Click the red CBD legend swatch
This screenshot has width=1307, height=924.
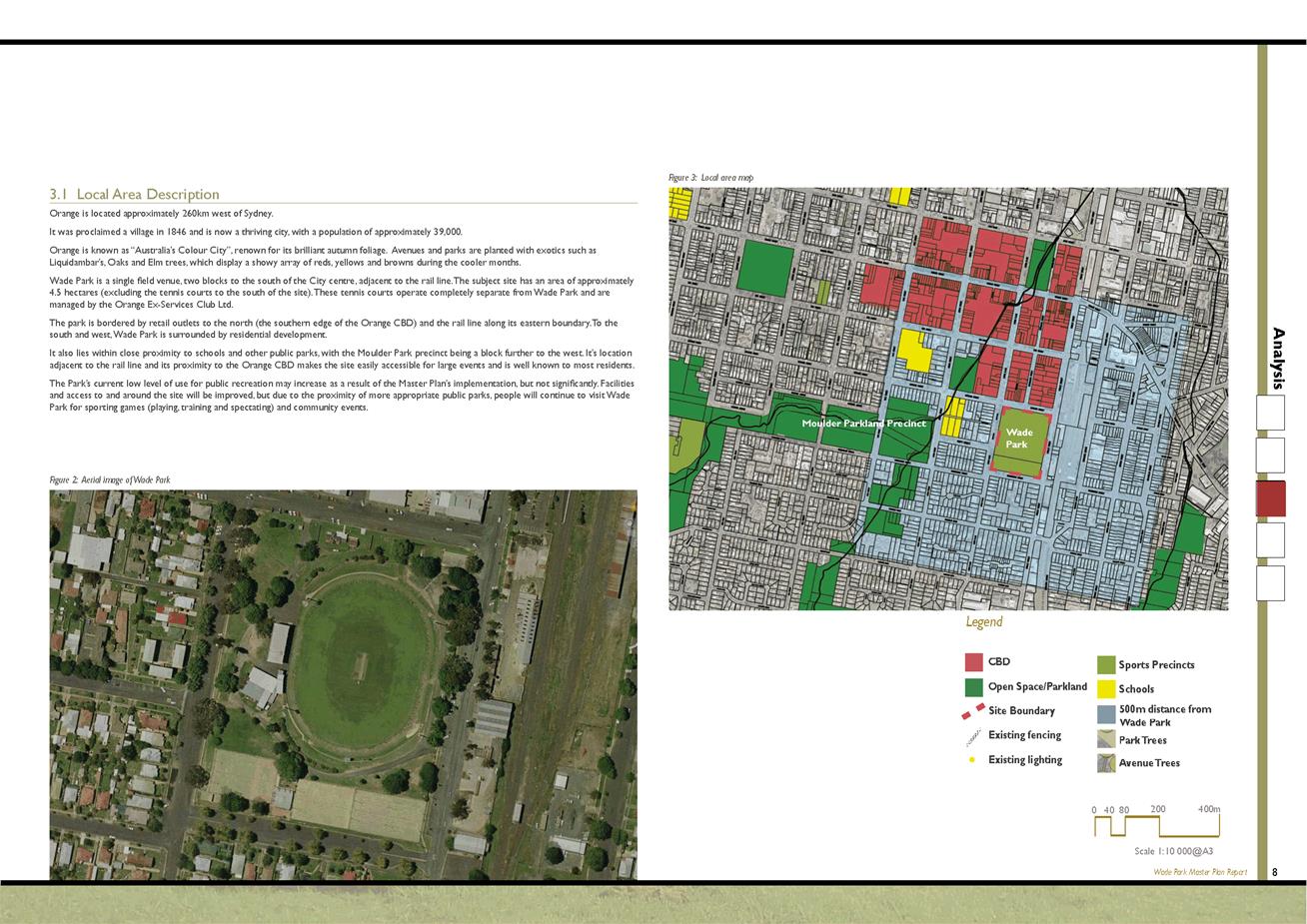[973, 662]
